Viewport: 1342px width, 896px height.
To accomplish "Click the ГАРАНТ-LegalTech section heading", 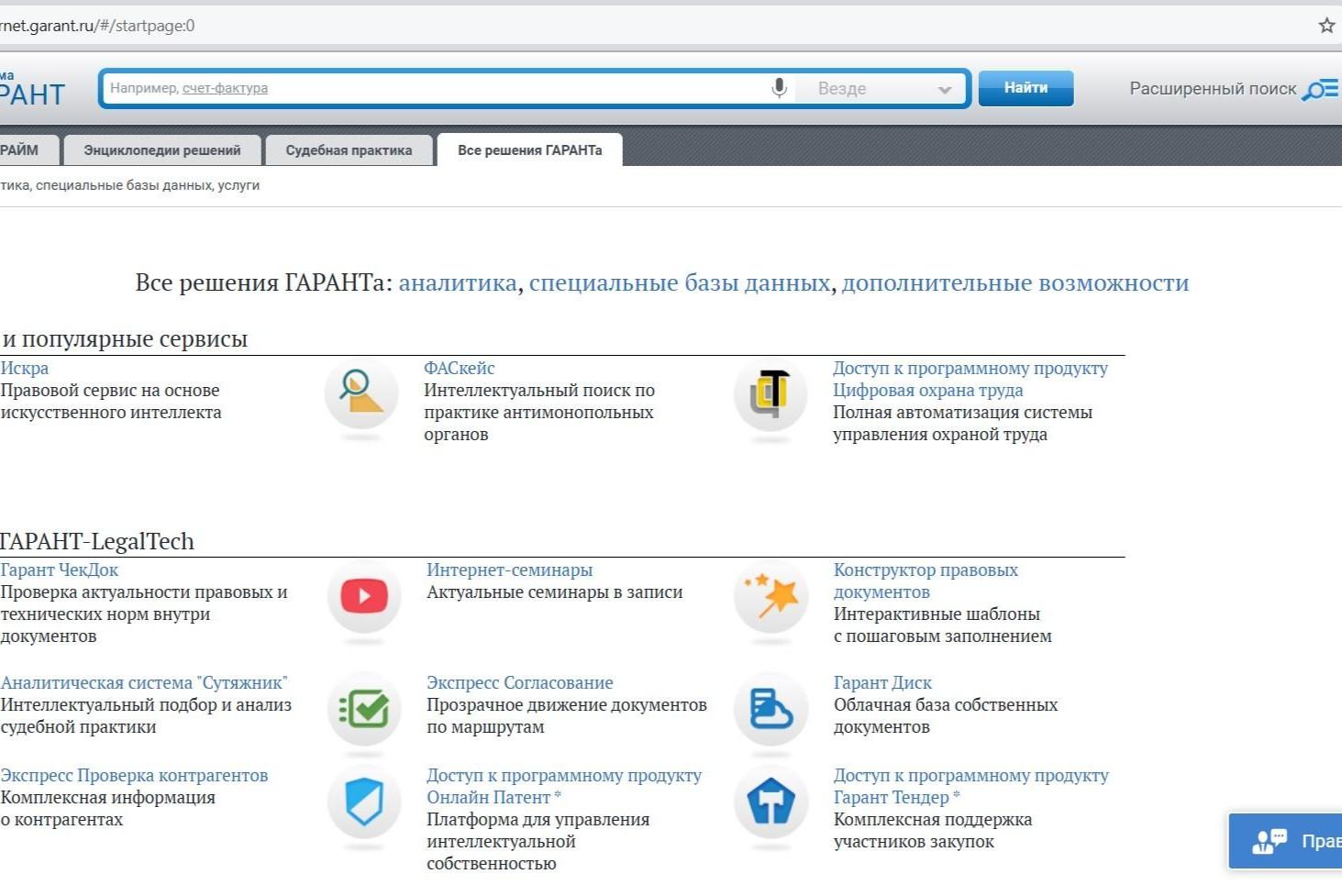I will [x=97, y=541].
